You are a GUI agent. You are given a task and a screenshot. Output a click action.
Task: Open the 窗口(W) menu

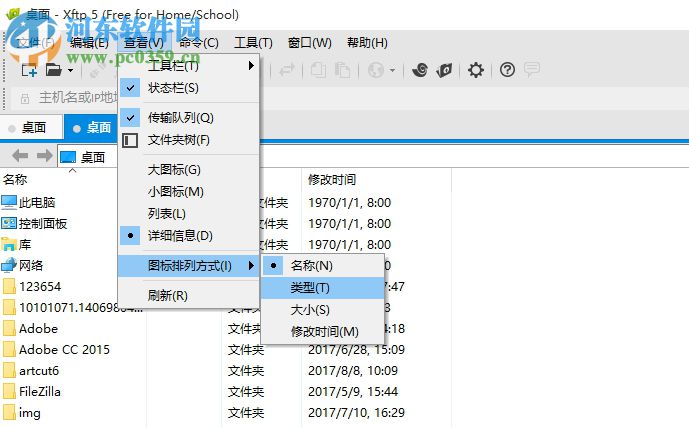point(309,43)
